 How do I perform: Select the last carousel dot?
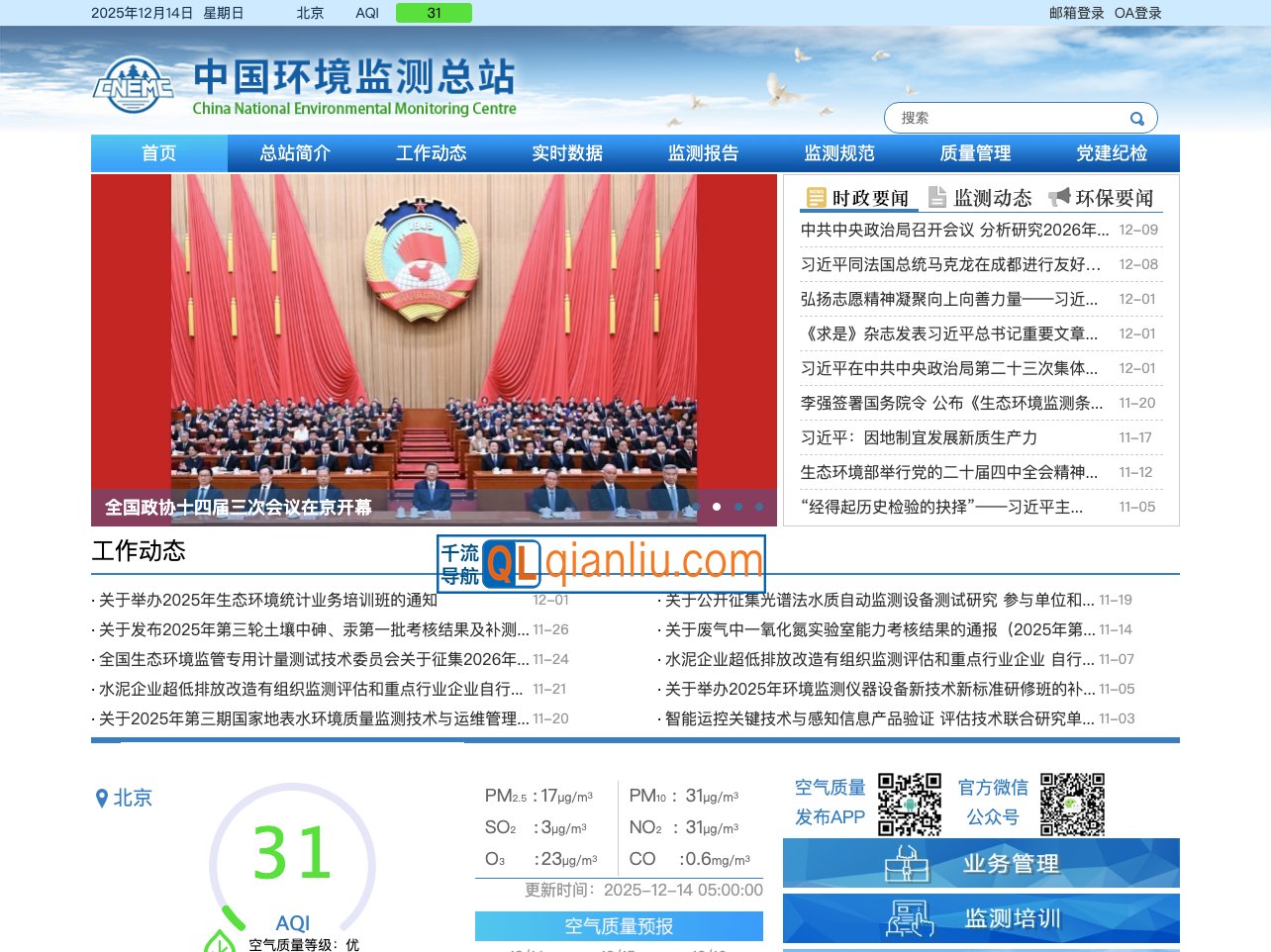(760, 507)
